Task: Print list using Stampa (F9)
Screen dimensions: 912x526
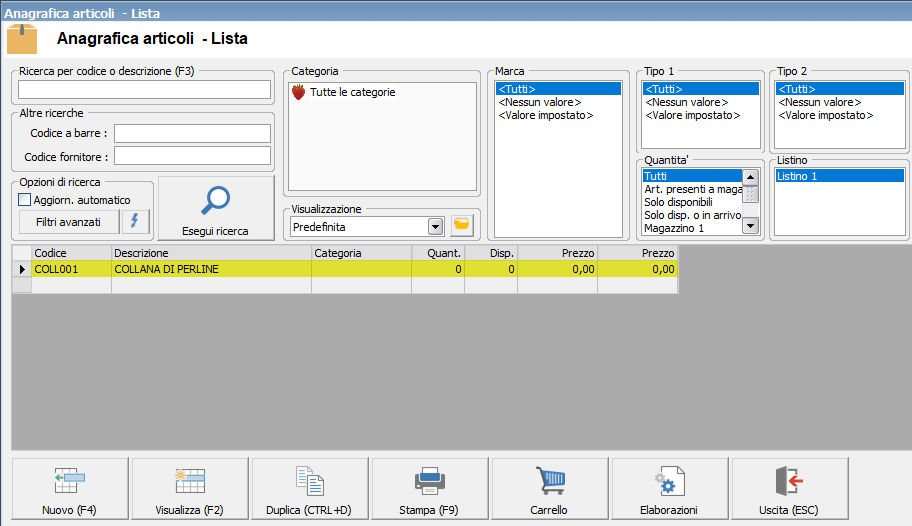Action: 430,489
